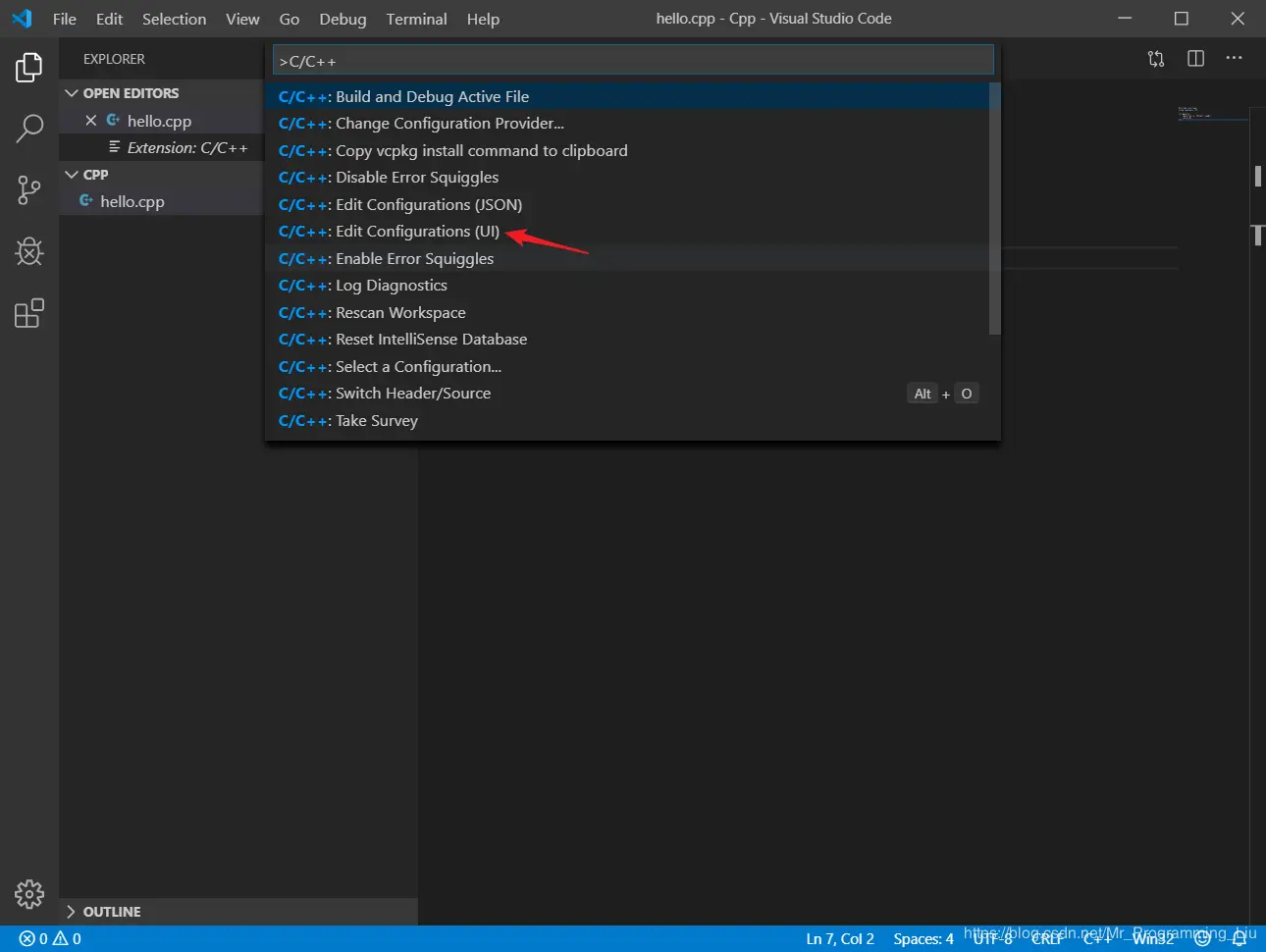The width and height of the screenshot is (1266, 952).
Task: Open the Extensions view
Action: coord(29,313)
